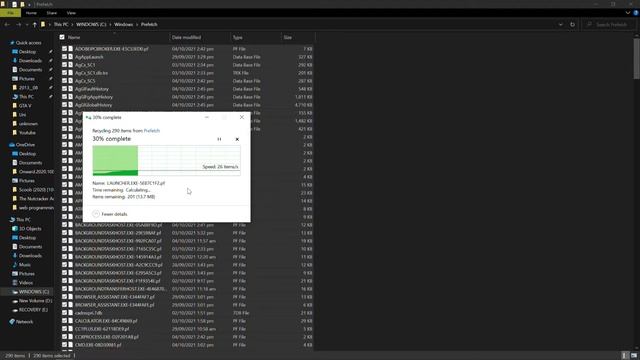Uncheck the AgGlFaultHistory file checkbox
This screenshot has width=640, height=360.
tap(64, 89)
